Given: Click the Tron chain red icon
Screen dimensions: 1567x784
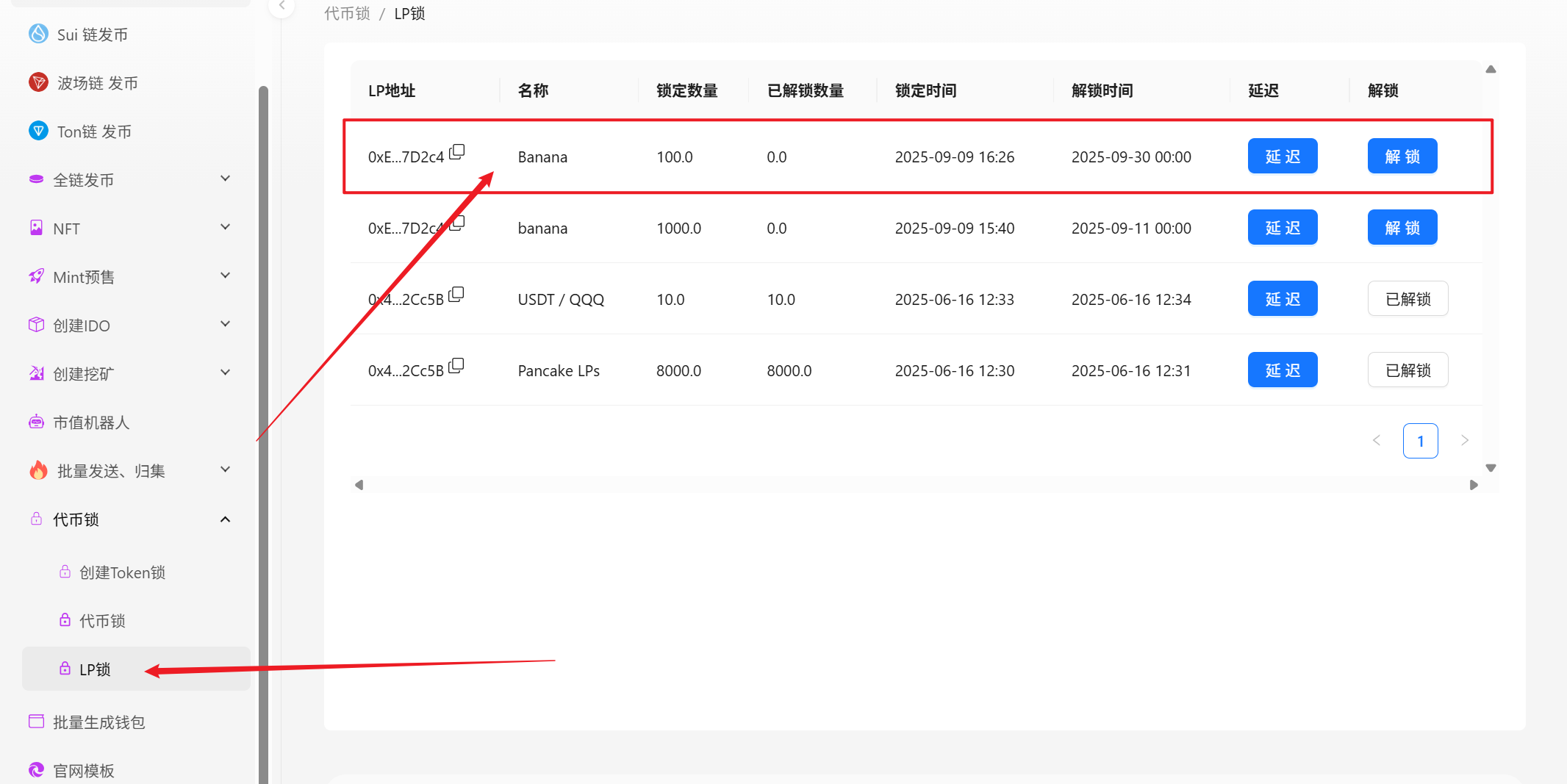Looking at the screenshot, I should pos(38,82).
